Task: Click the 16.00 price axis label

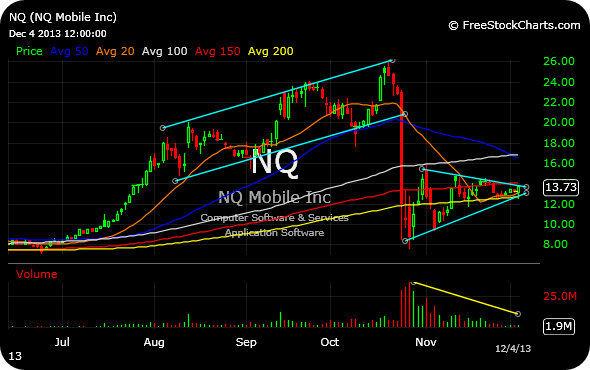Action: point(559,163)
